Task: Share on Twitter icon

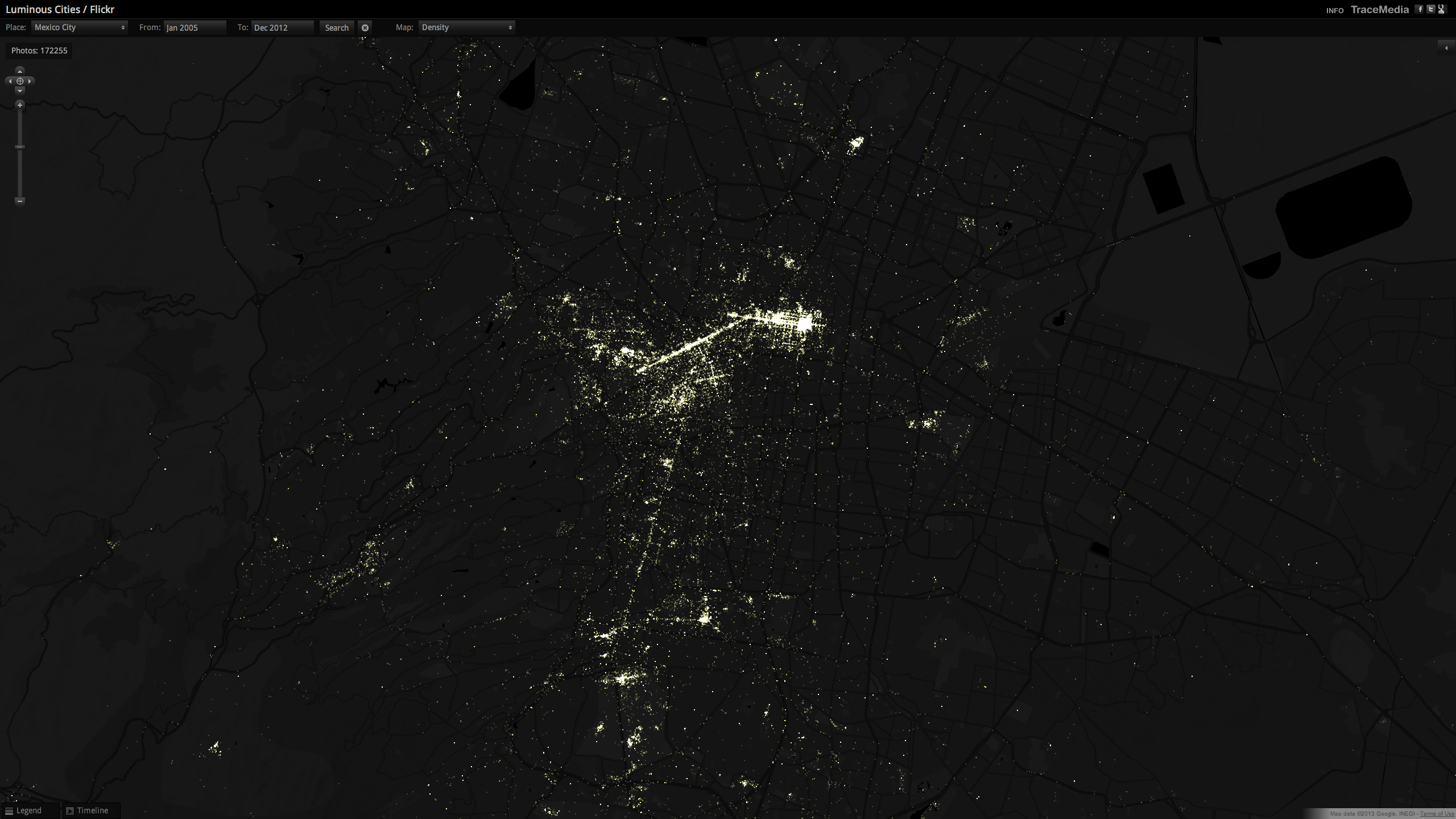Action: pyautogui.click(x=1431, y=9)
